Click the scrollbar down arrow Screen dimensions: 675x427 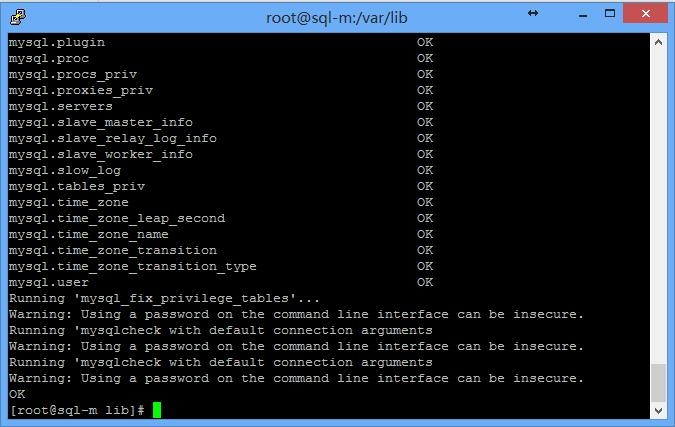(x=658, y=411)
